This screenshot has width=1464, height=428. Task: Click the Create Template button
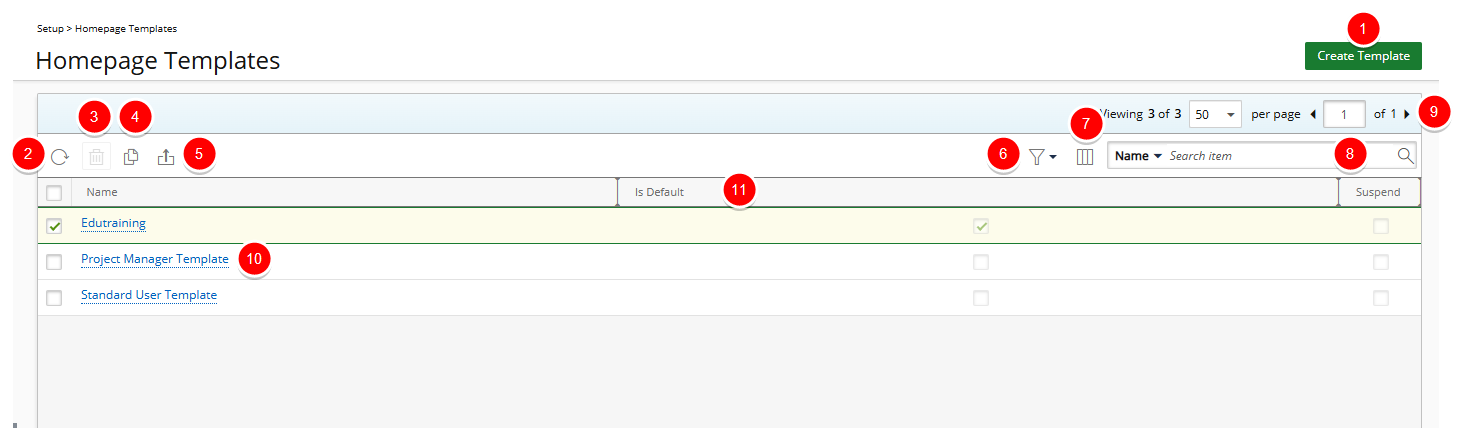click(x=1363, y=56)
